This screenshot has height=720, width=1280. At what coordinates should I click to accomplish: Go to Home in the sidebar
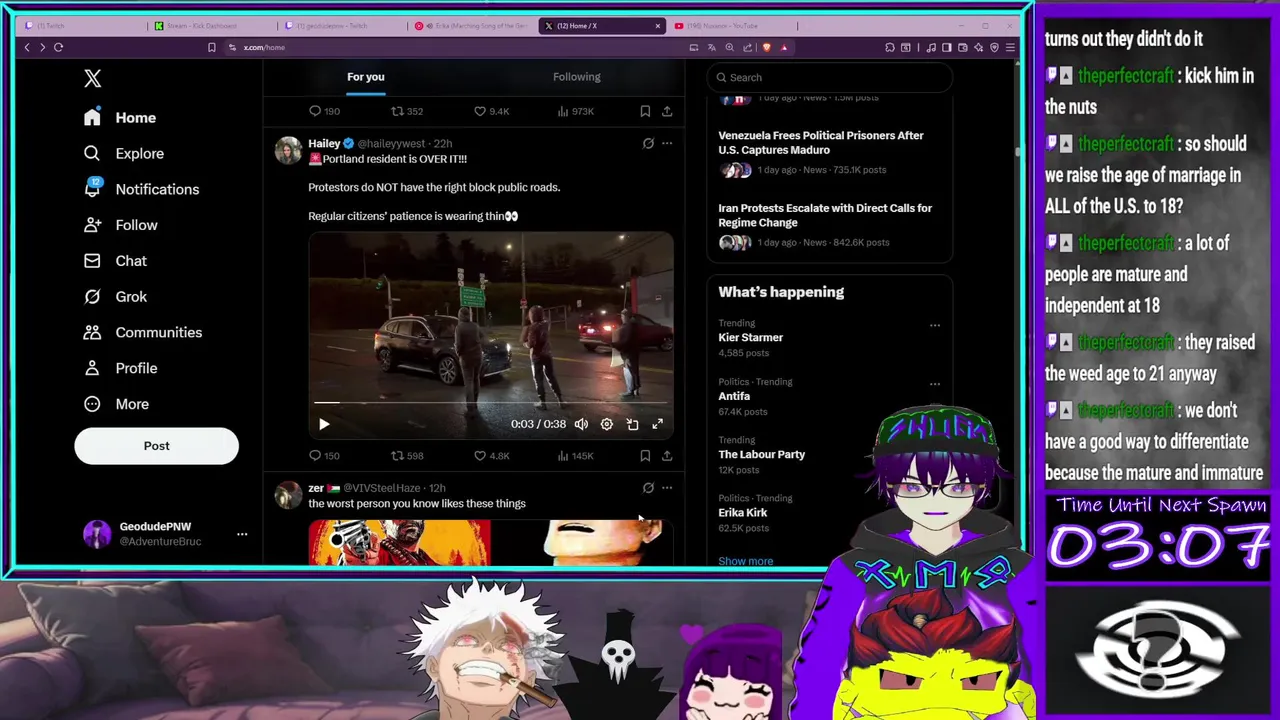[x=120, y=118]
